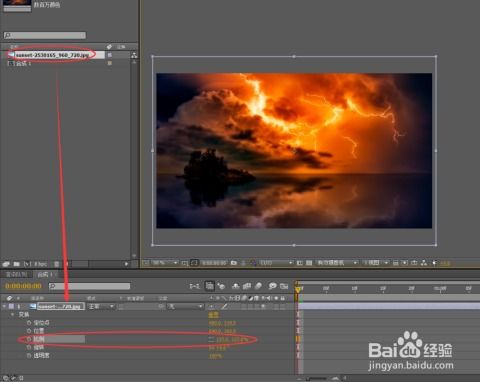Toggle position 位置 stopwatch
This screenshot has height=382, width=480.
29,331
